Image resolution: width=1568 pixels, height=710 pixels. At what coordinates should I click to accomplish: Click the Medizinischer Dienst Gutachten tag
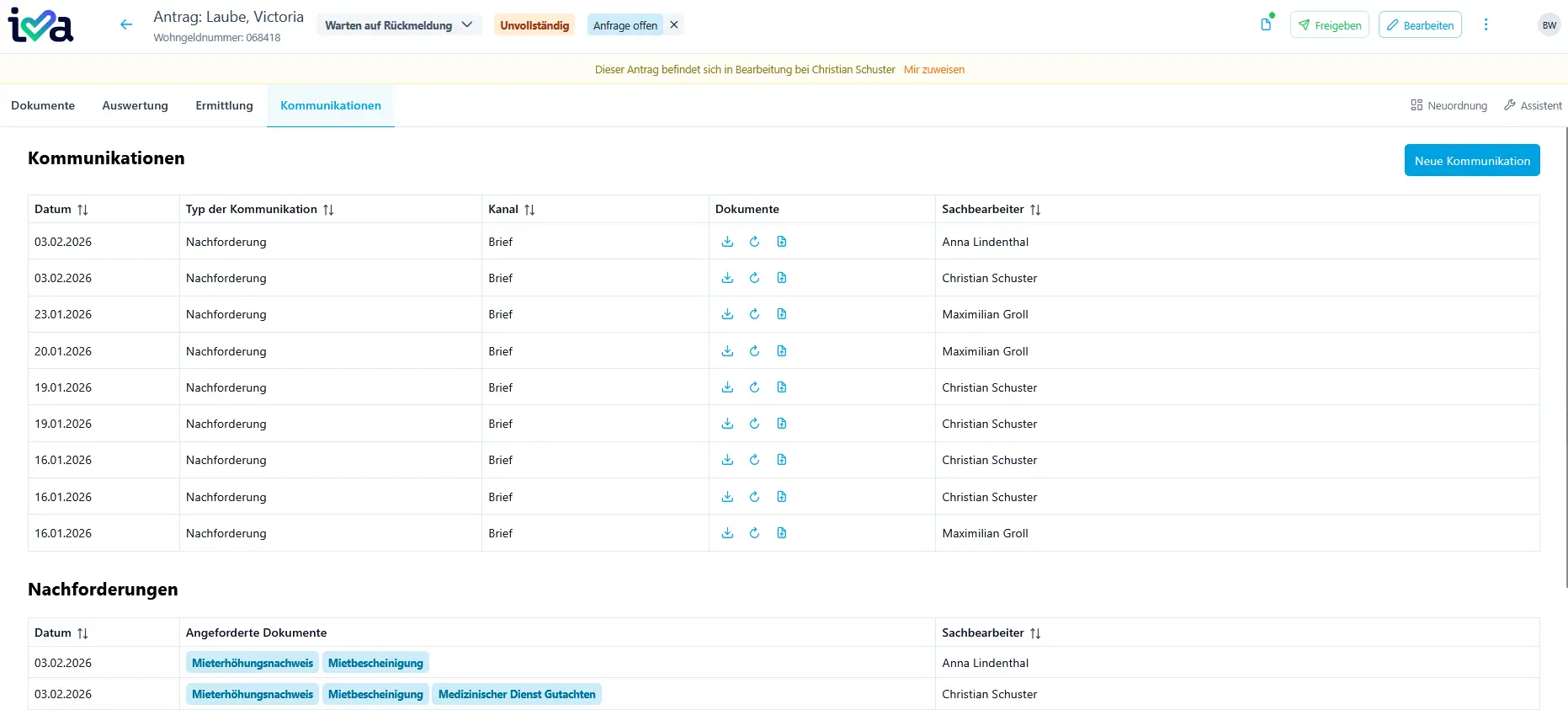(x=517, y=694)
